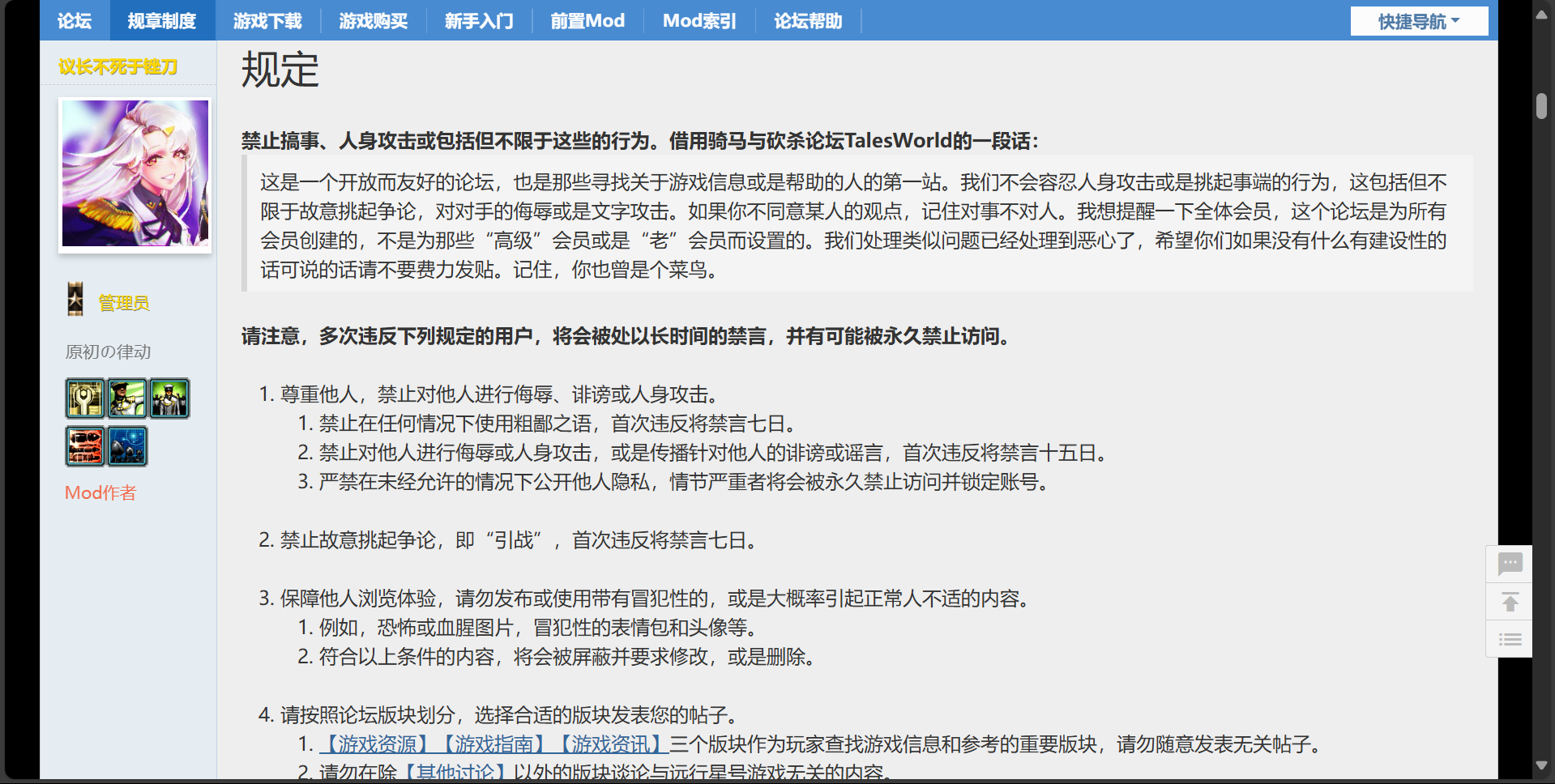Viewport: 1555px width, 784px height.
Task: Click the user avatar picture
Action: (135, 173)
